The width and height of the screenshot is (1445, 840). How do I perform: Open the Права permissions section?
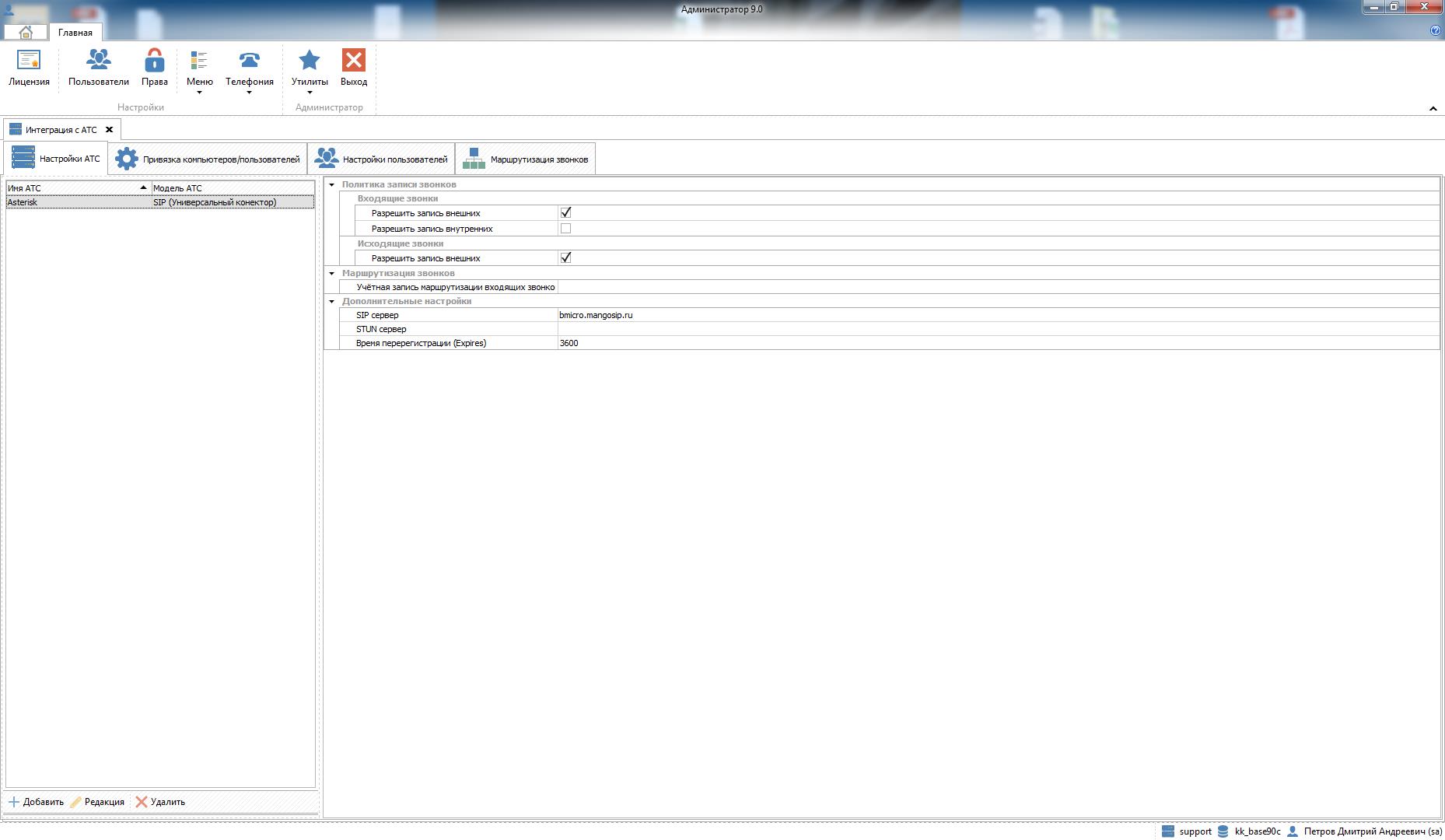point(154,68)
